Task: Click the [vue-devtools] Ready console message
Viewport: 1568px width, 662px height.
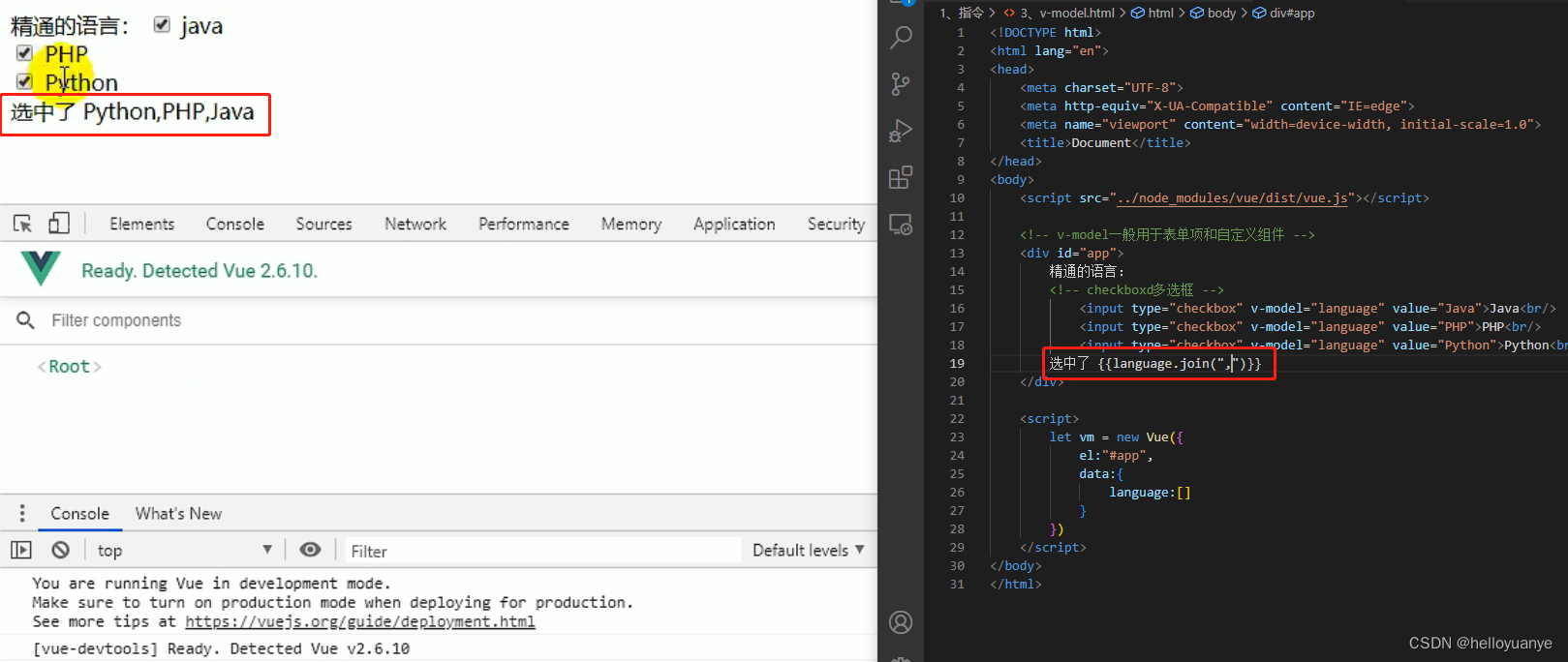Action: pyautogui.click(x=221, y=648)
